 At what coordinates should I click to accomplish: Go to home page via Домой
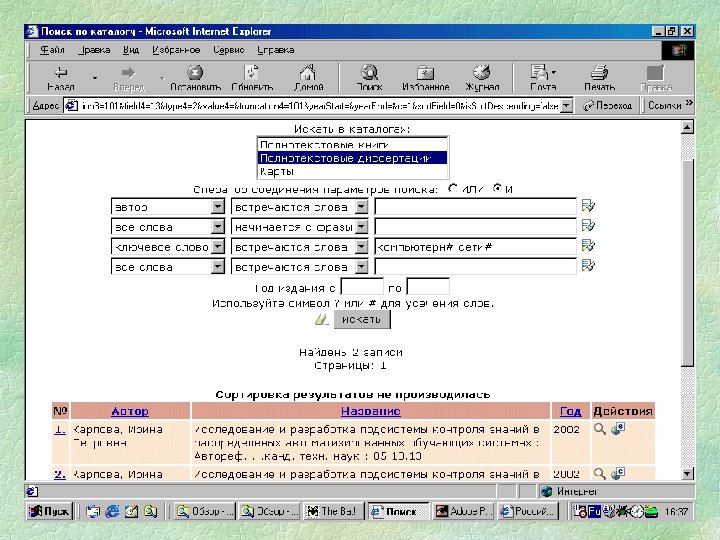pyautogui.click(x=308, y=78)
